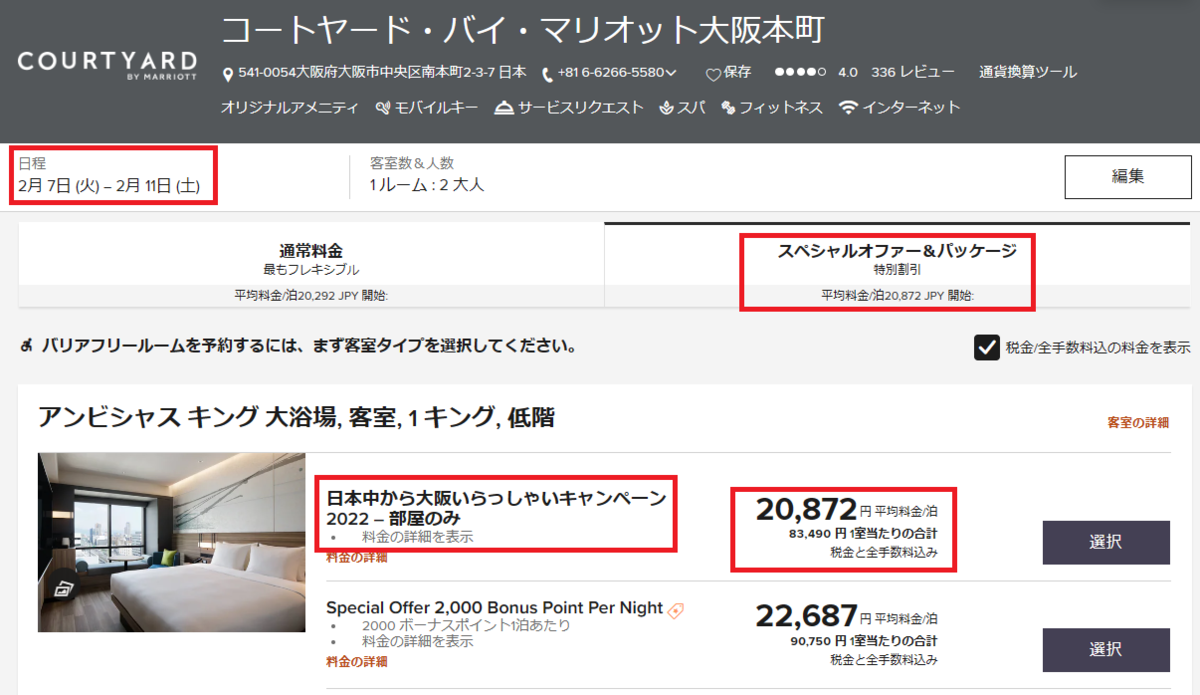Click the サービスリクエスト text link
1200x695 pixels.
tap(581, 107)
